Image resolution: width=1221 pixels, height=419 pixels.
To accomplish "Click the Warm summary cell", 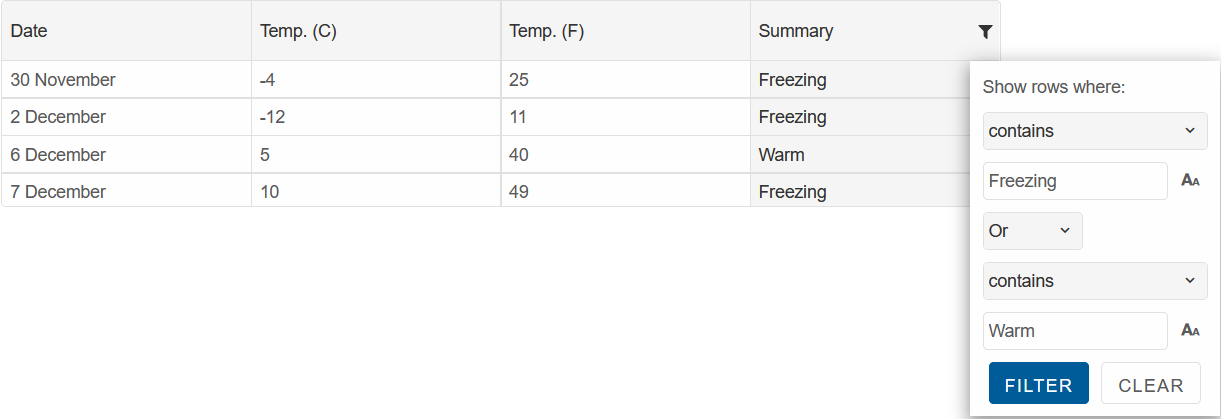I will 860,155.
